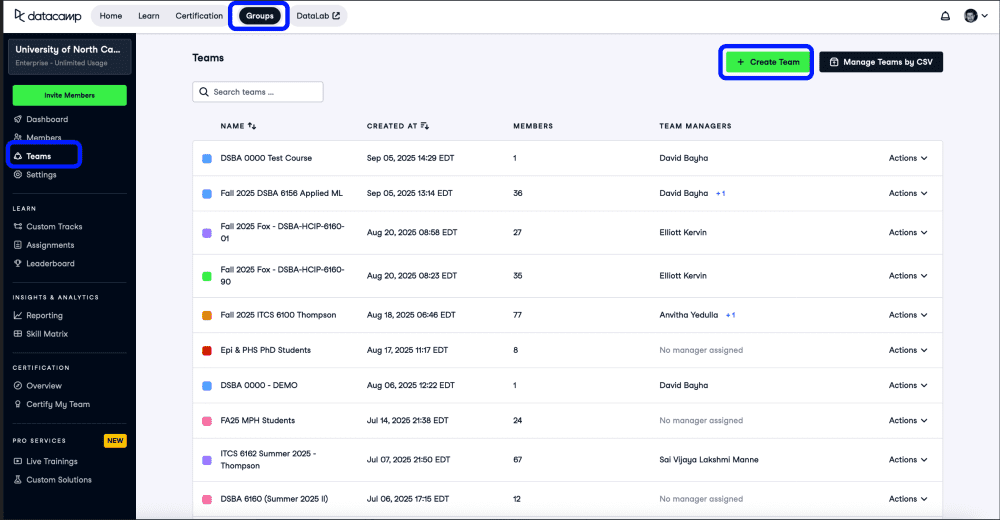
Task: Click the Search teams input field
Action: 258,92
